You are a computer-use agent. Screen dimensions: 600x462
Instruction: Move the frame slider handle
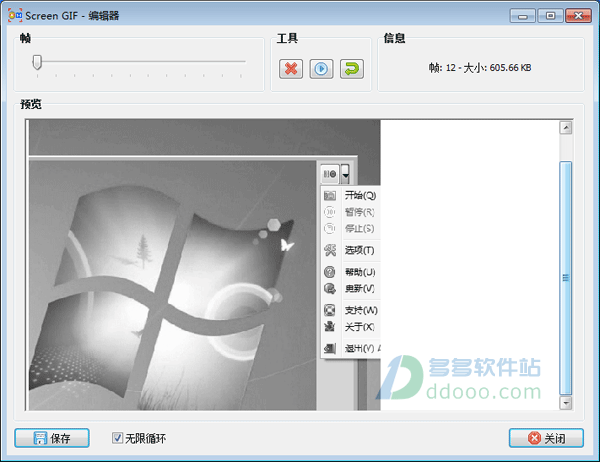[37, 62]
